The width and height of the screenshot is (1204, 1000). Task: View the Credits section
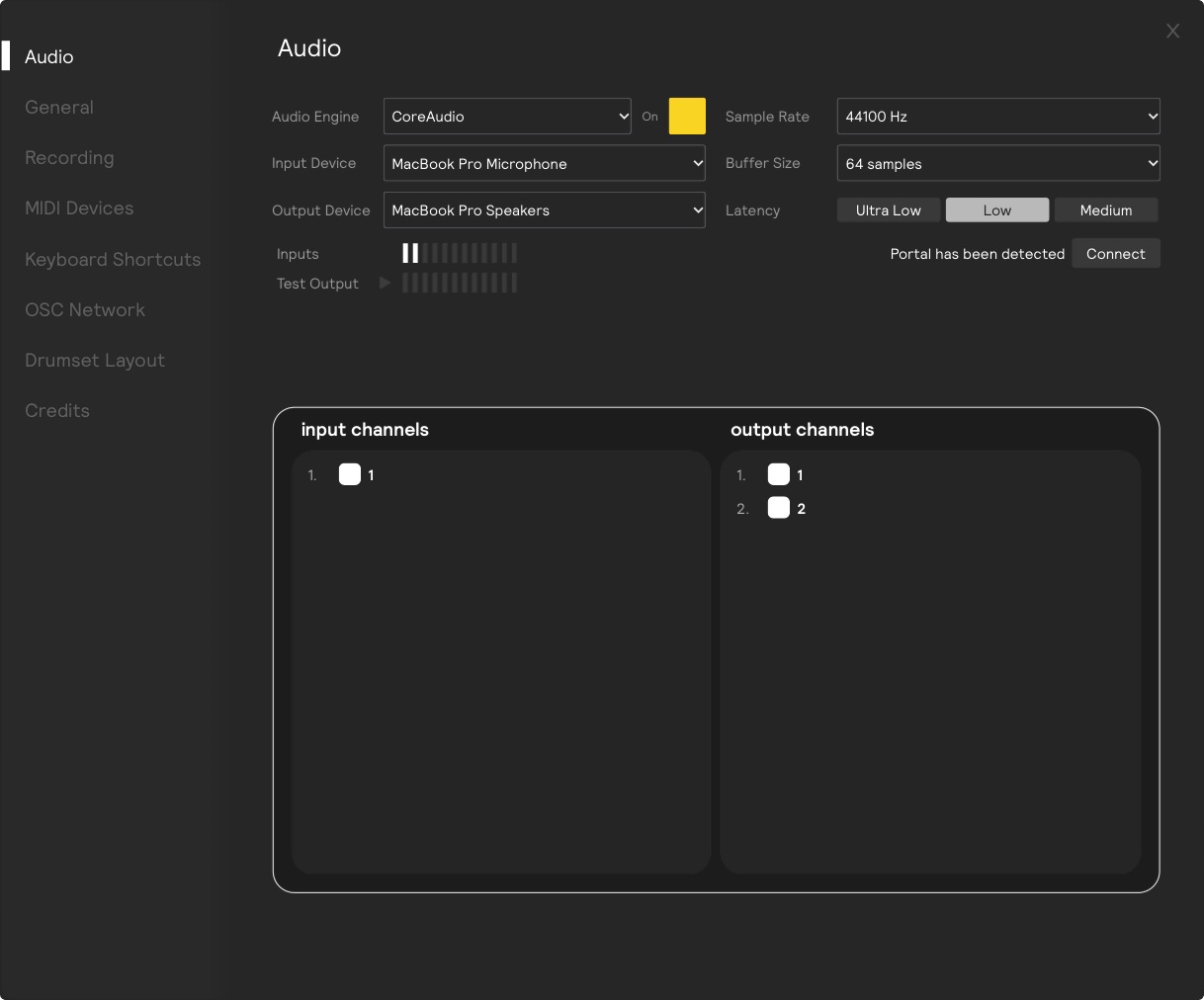point(57,410)
